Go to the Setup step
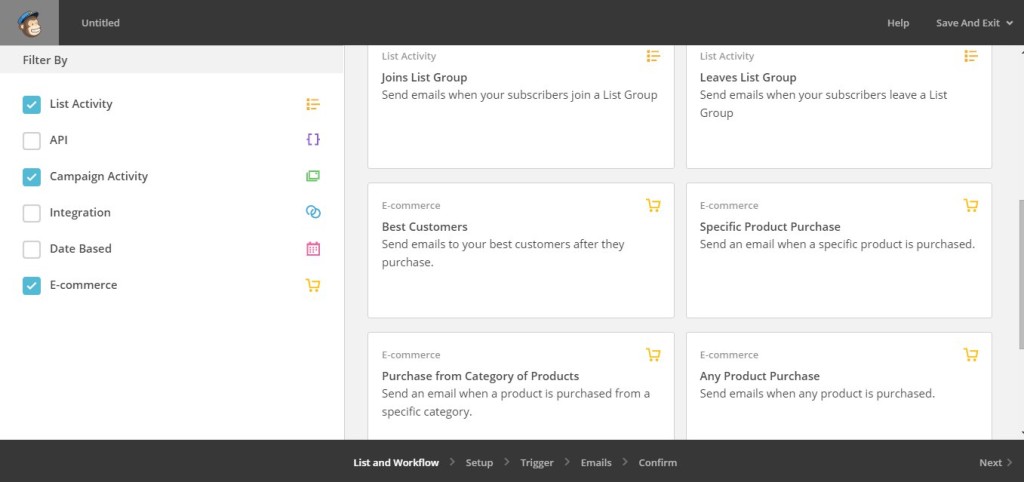The height and width of the screenshot is (482, 1024). click(x=479, y=462)
